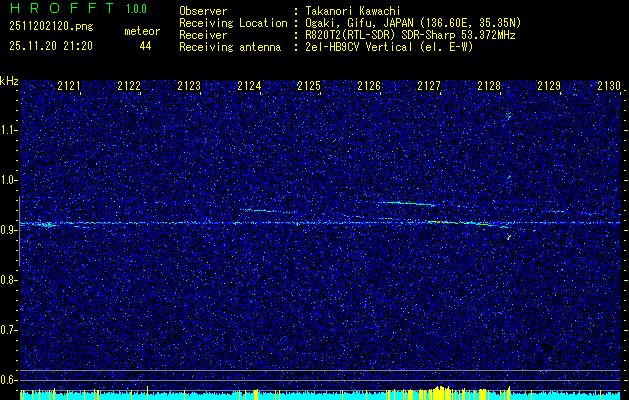
Task: Click the 2125 time marker
Action: click(309, 86)
